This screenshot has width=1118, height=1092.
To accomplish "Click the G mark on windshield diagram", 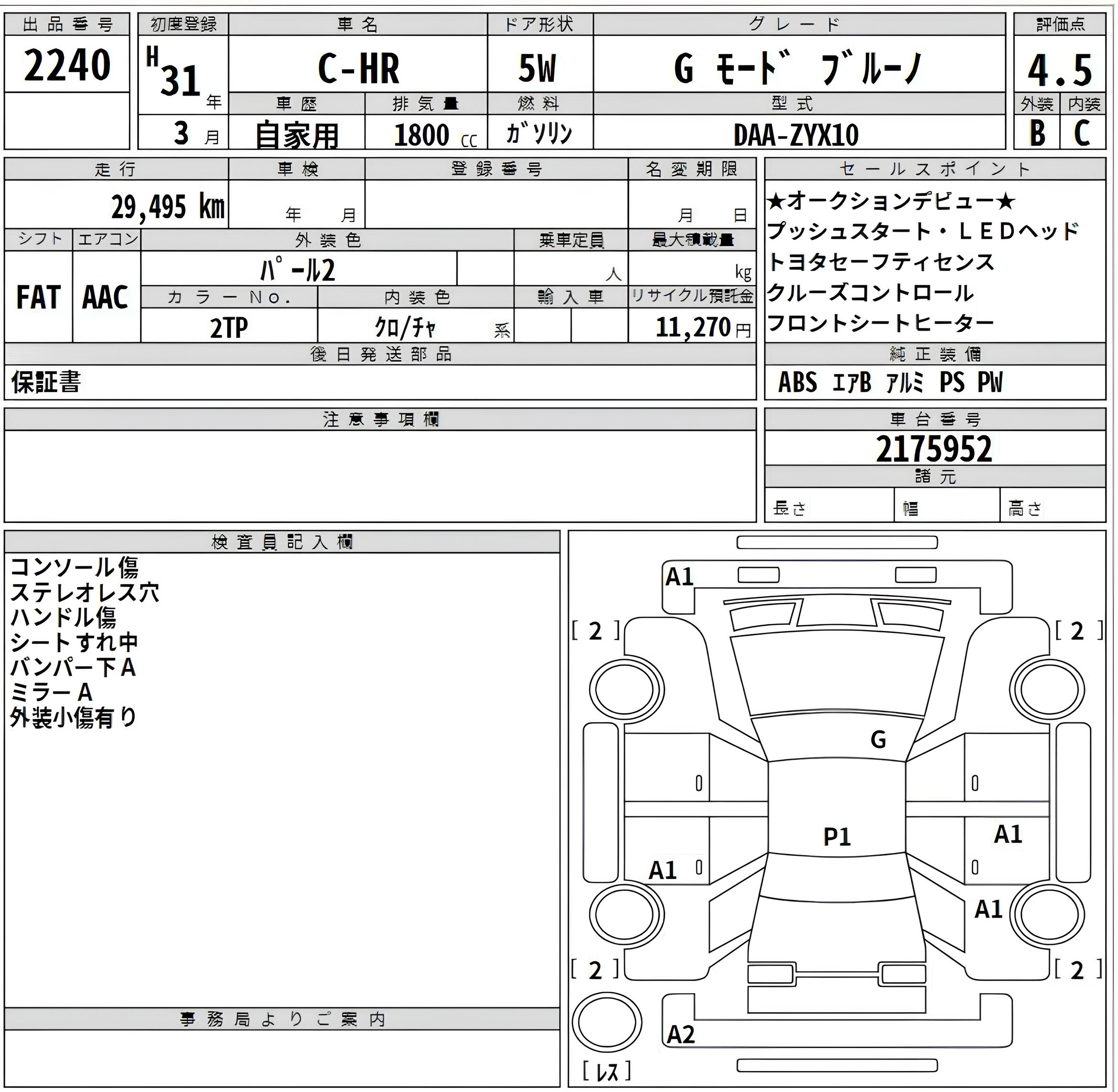I will click(x=878, y=740).
